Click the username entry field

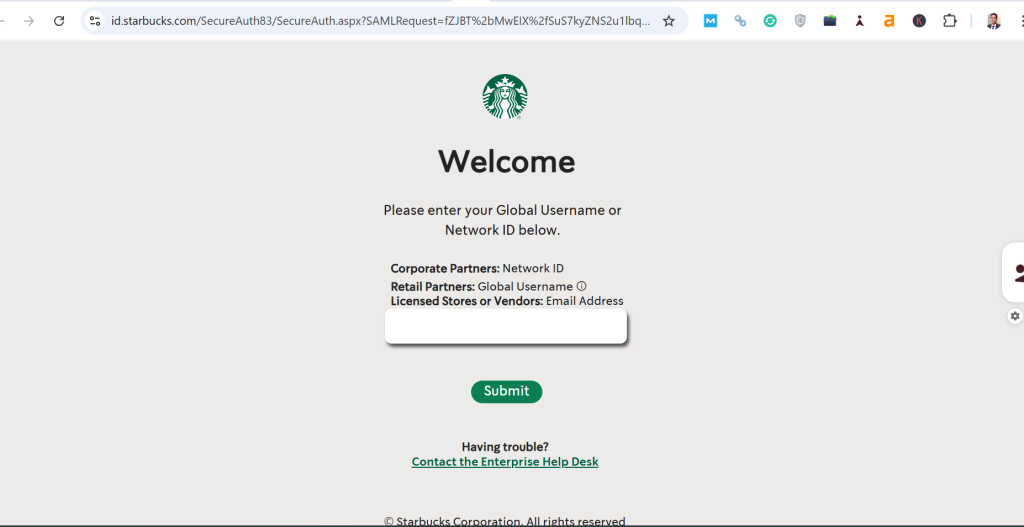[505, 327]
